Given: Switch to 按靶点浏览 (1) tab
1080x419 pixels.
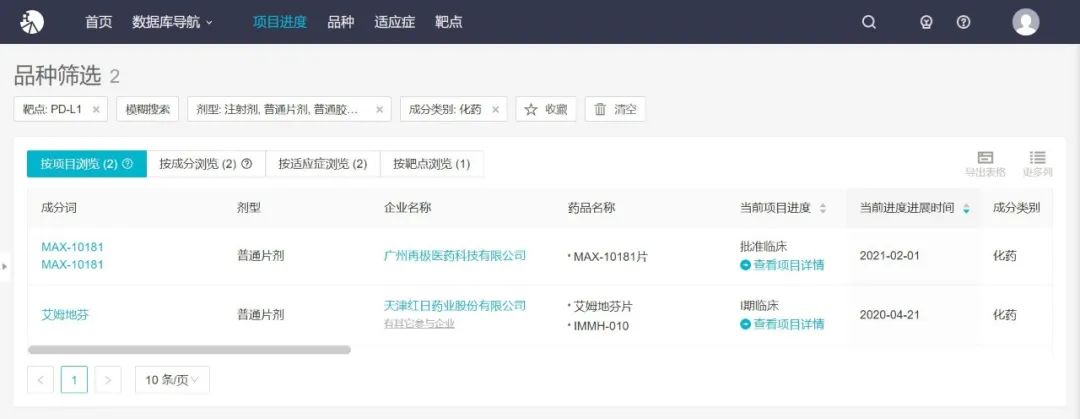Looking at the screenshot, I should coord(432,164).
